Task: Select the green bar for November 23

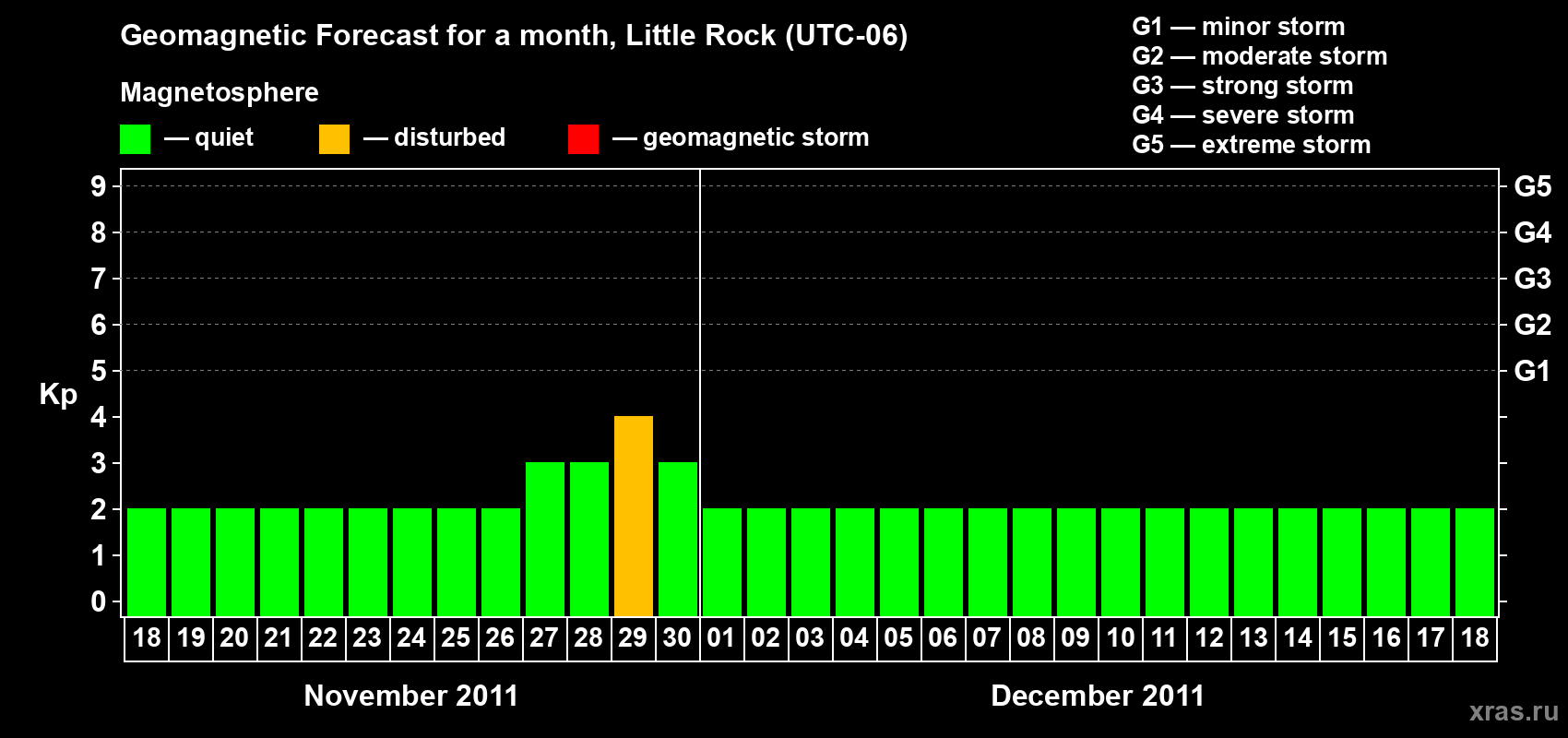Action: point(368,562)
